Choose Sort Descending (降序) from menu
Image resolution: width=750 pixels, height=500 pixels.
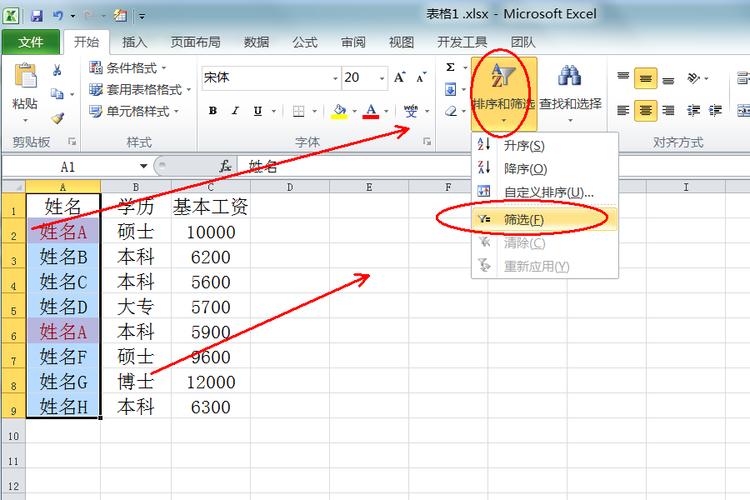tap(544, 168)
